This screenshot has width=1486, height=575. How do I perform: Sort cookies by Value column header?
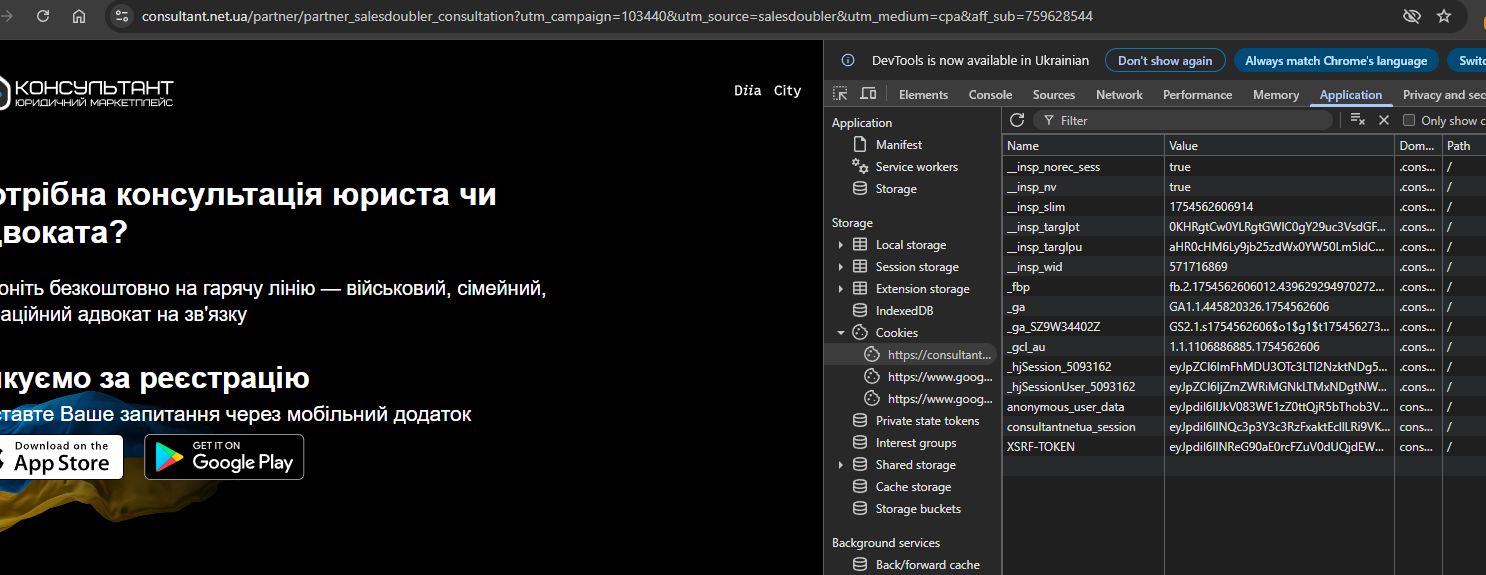1280,146
